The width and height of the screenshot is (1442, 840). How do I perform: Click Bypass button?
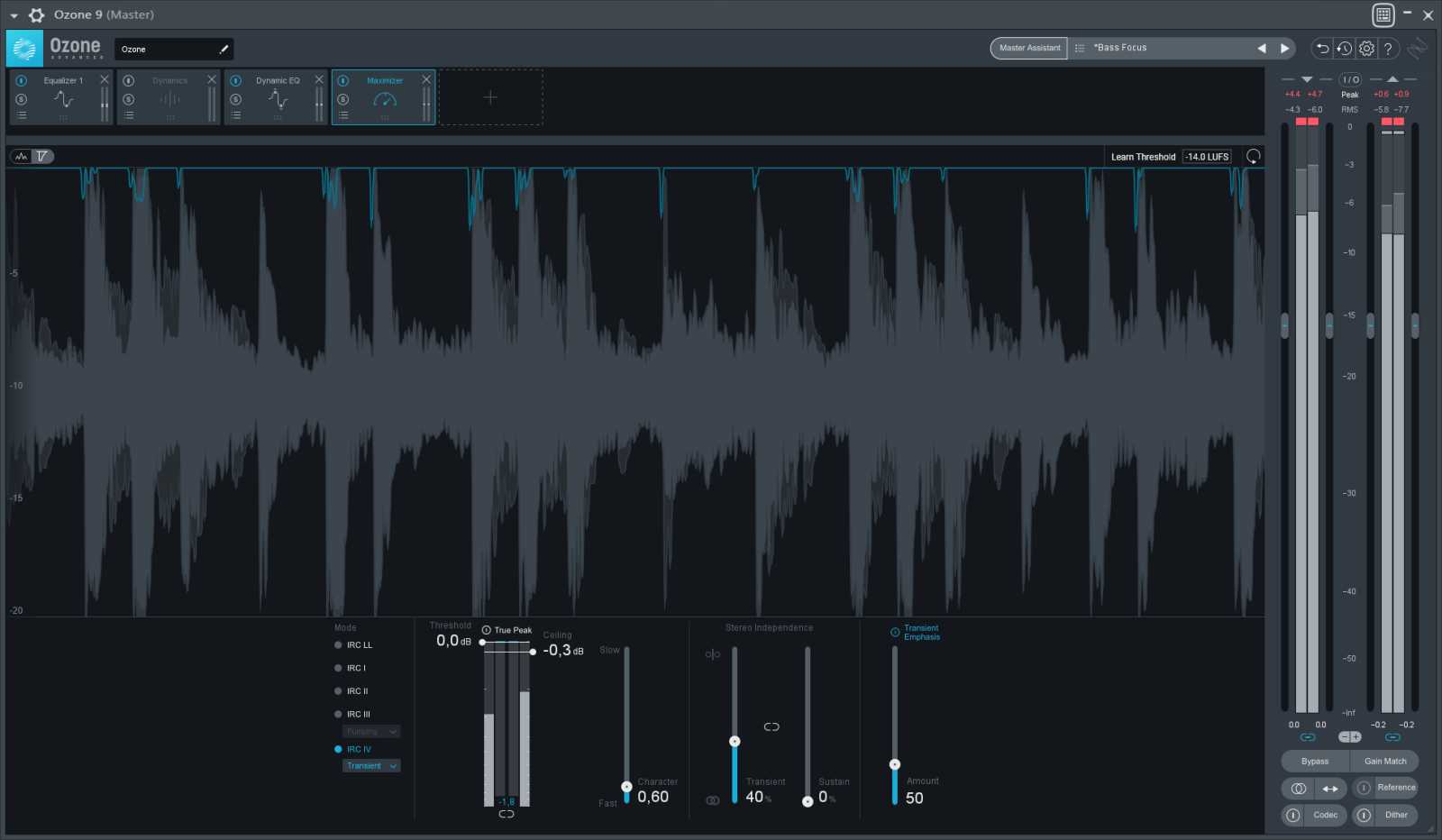coord(1315,761)
